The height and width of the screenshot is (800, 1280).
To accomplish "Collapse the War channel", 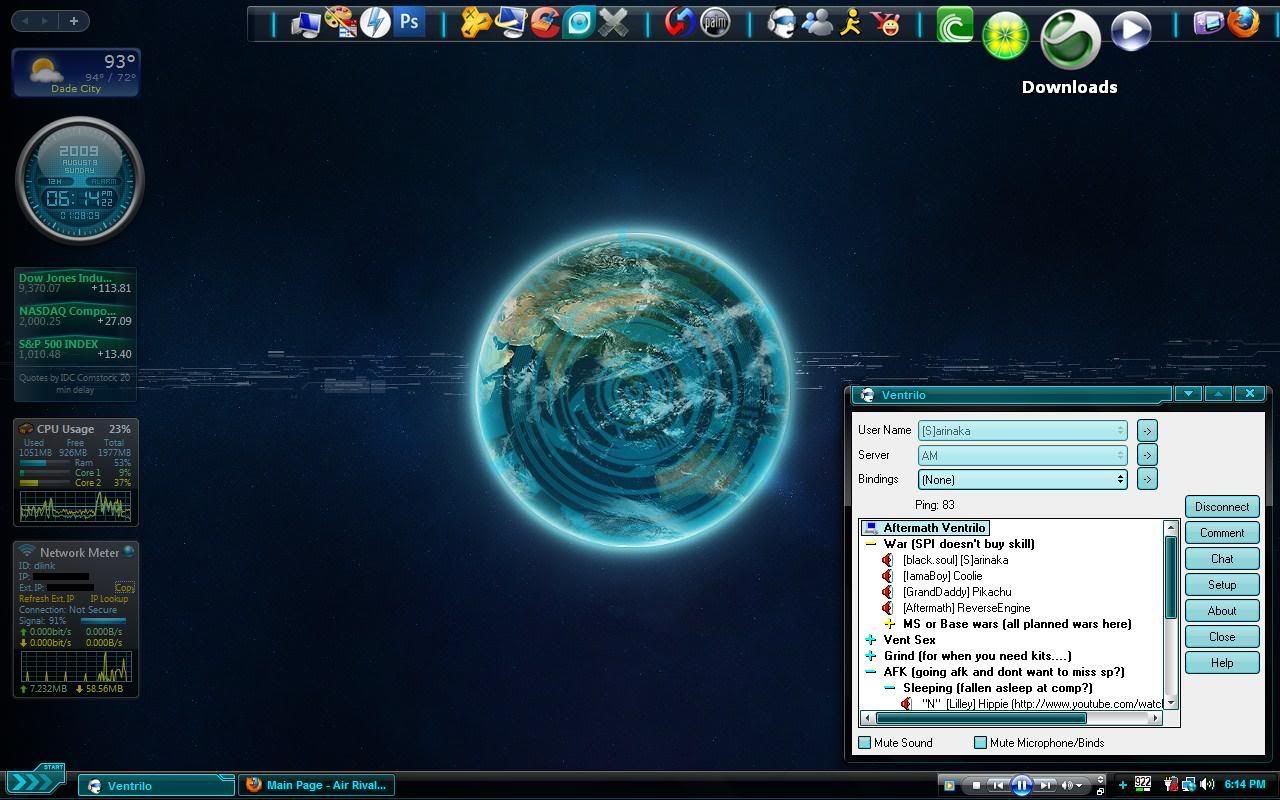I will point(871,544).
